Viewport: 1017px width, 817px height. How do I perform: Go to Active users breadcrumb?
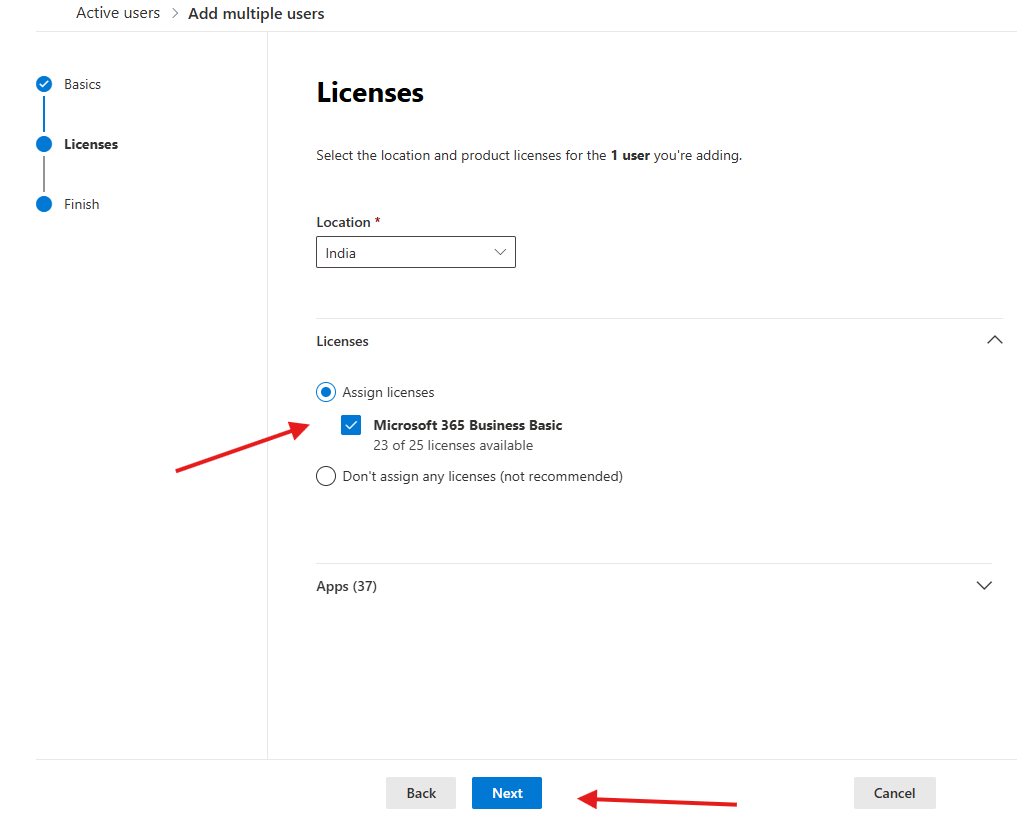point(118,13)
